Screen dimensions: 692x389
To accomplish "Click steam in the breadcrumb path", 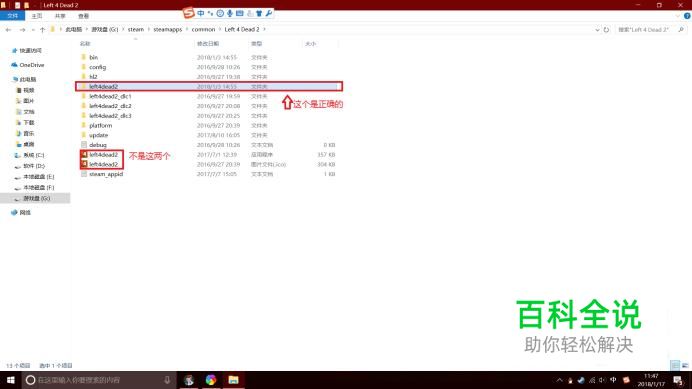I will 135,30.
